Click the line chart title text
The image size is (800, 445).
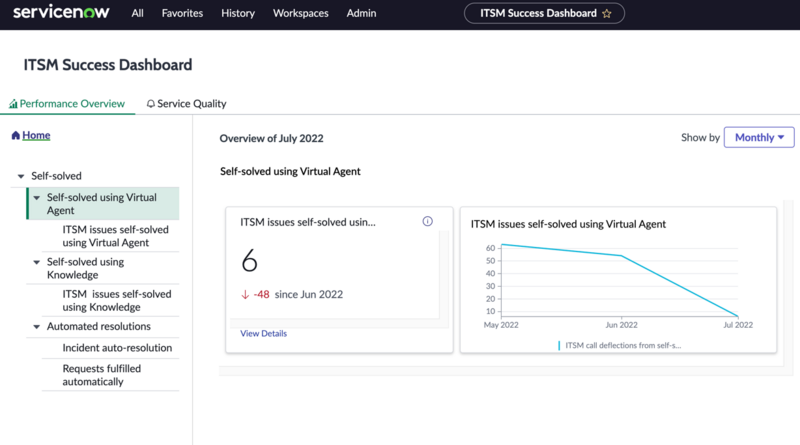[x=568, y=224]
